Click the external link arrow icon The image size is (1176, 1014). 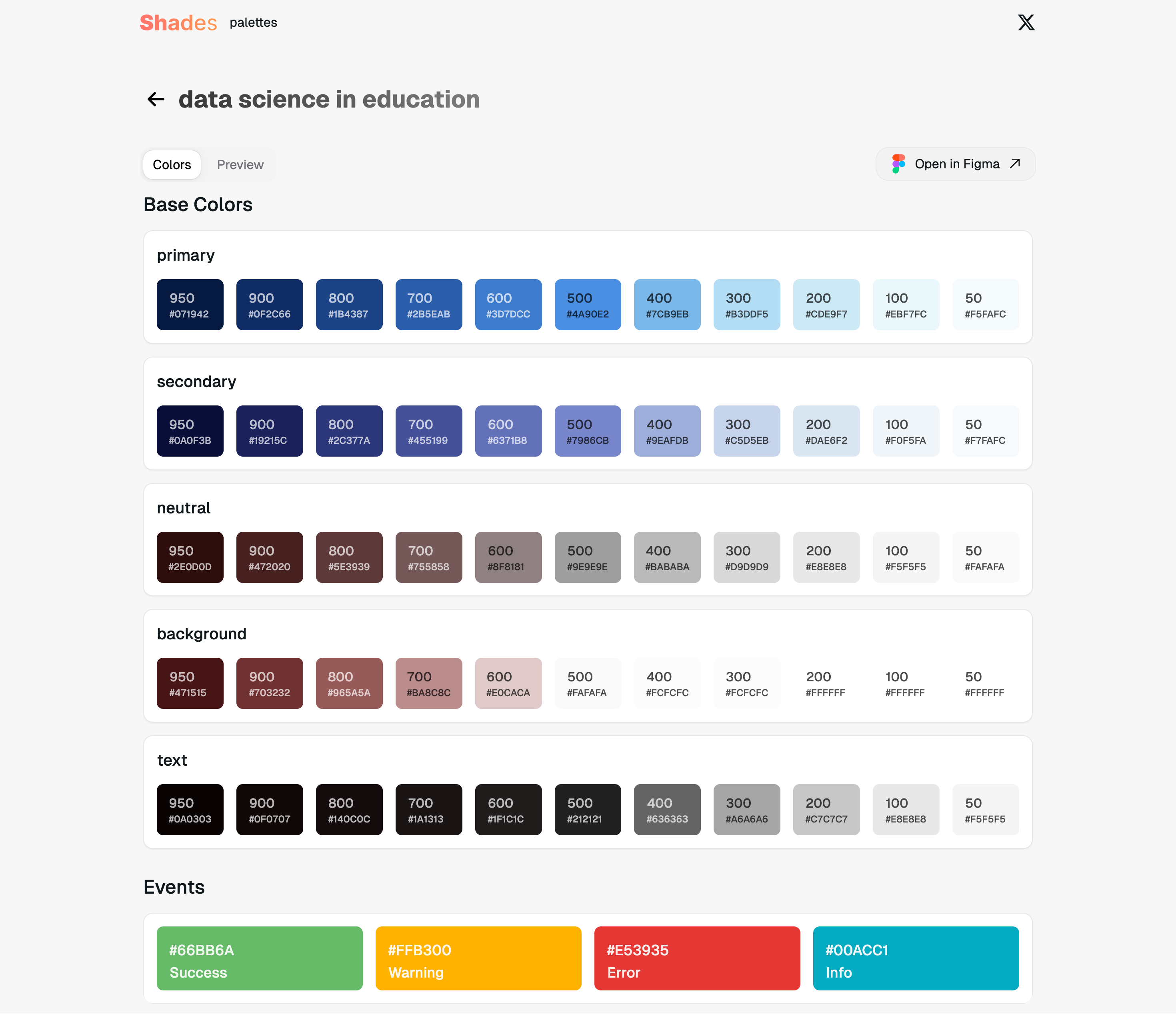[1015, 164]
